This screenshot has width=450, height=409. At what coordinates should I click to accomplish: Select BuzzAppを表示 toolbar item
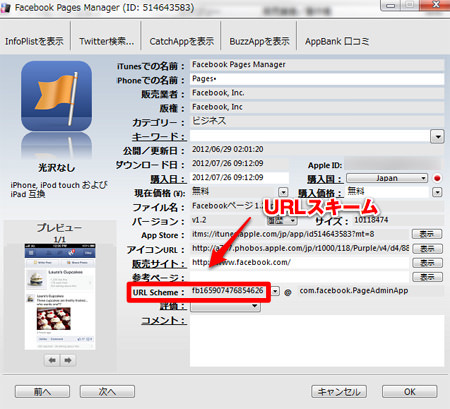tap(259, 41)
